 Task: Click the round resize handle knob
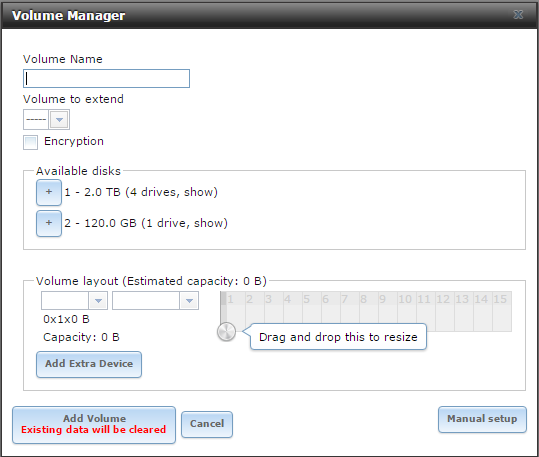click(227, 332)
